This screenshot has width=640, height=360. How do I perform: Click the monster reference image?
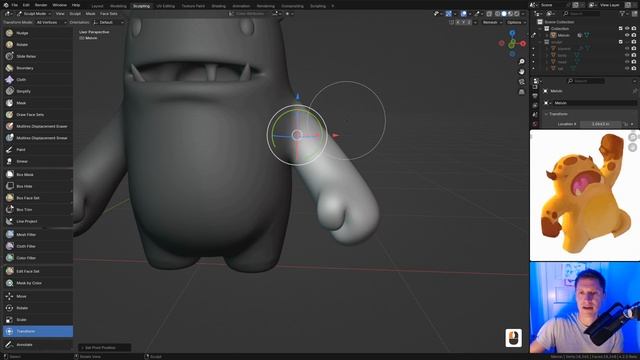click(x=584, y=195)
